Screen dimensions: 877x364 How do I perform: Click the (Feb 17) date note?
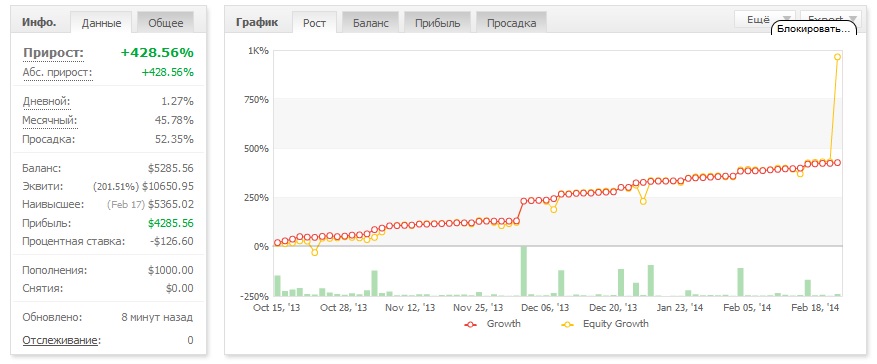[126, 205]
